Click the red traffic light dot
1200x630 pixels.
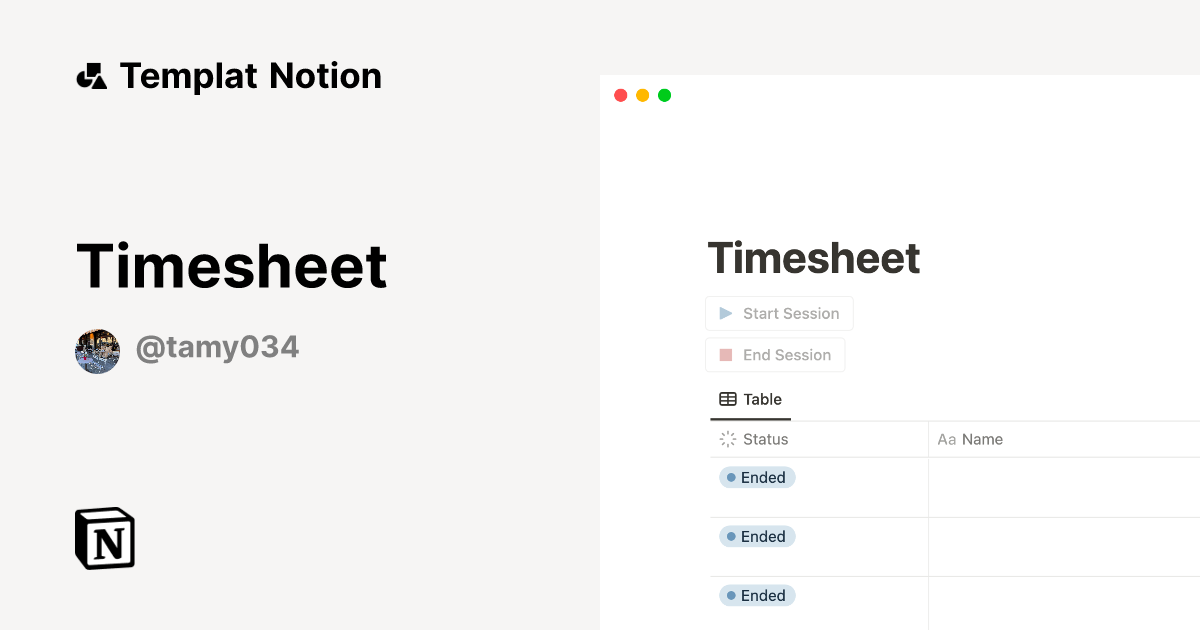pos(621,95)
